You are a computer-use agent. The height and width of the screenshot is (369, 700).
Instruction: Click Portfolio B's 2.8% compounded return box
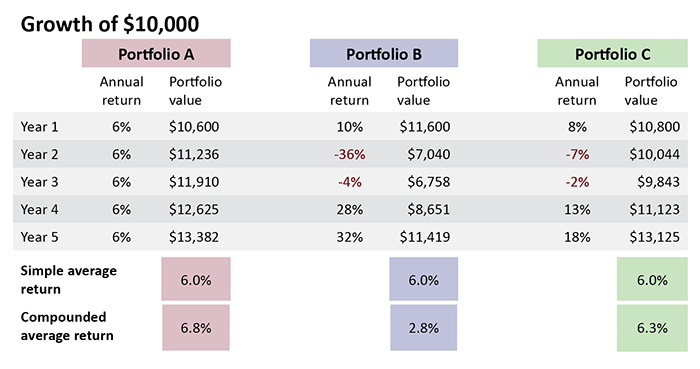[424, 328]
